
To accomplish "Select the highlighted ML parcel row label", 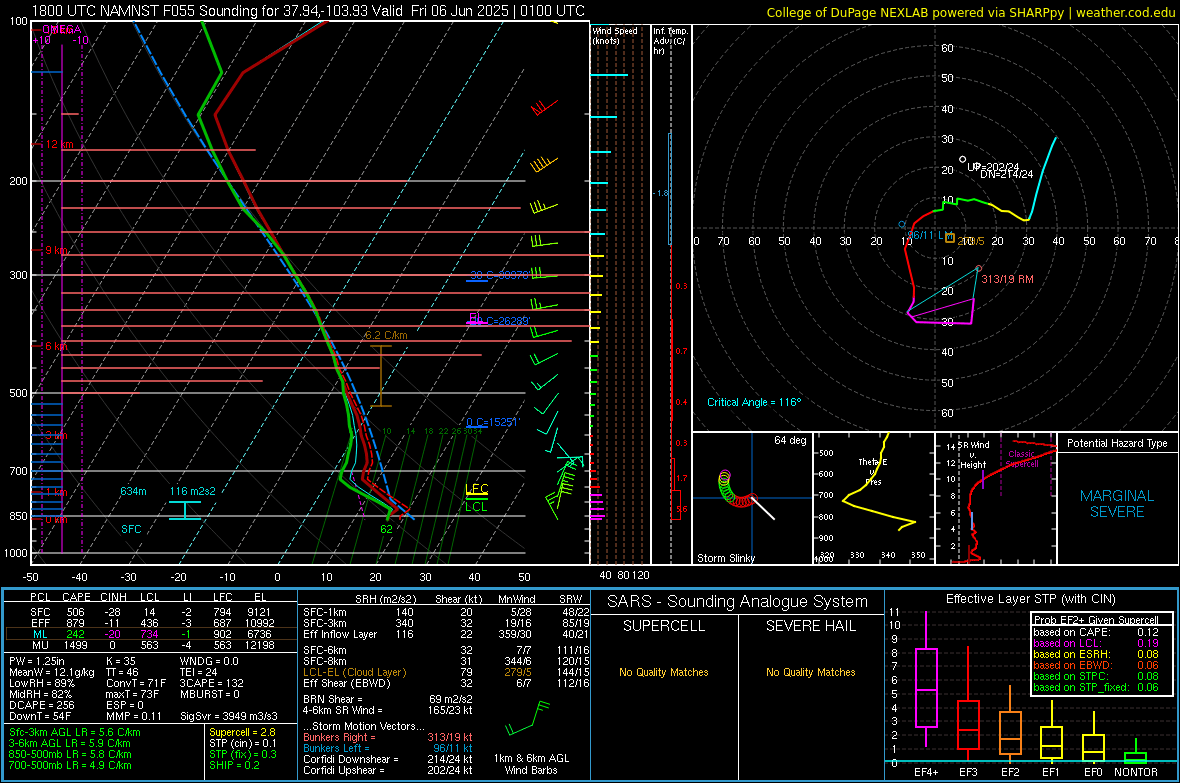I will click(40, 634).
